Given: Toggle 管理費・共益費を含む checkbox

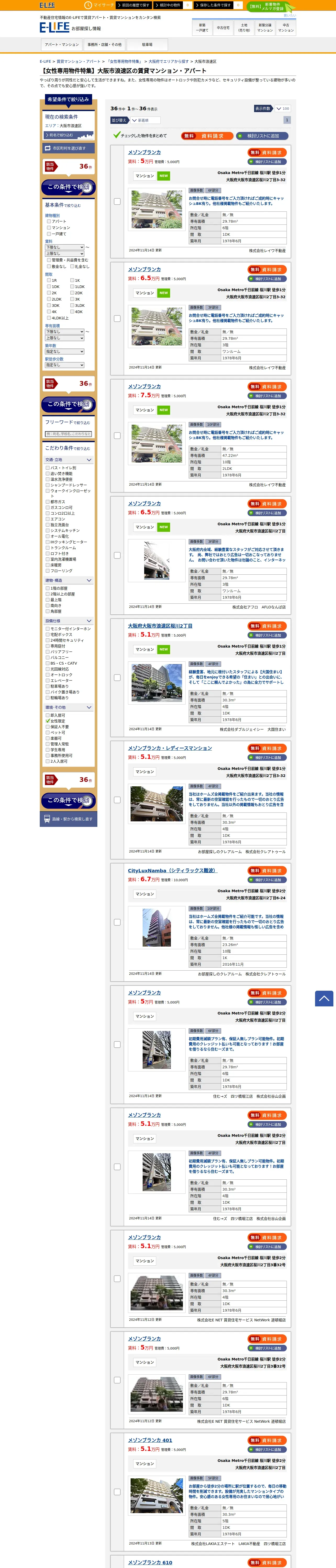Looking at the screenshot, I should click(49, 260).
